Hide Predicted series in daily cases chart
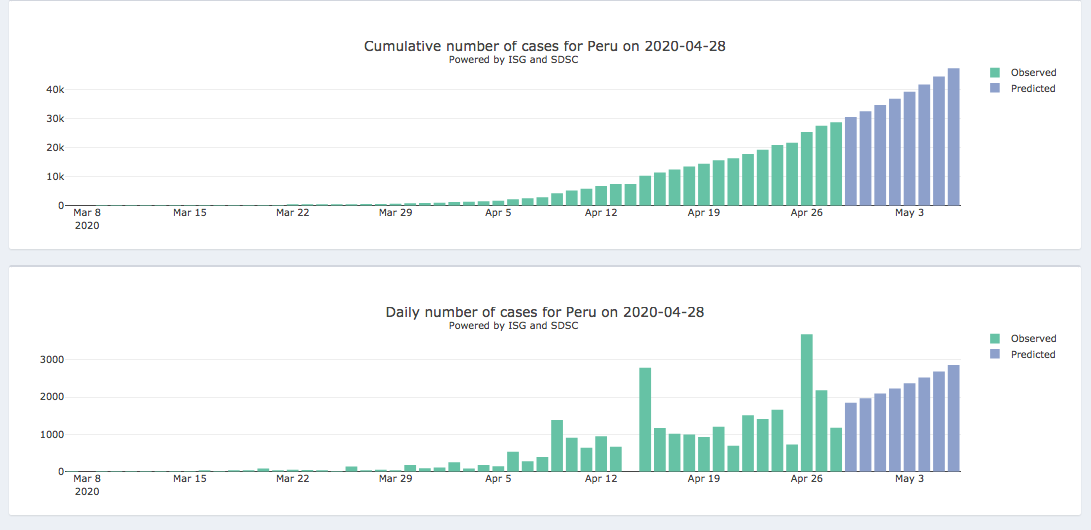 pos(1032,355)
